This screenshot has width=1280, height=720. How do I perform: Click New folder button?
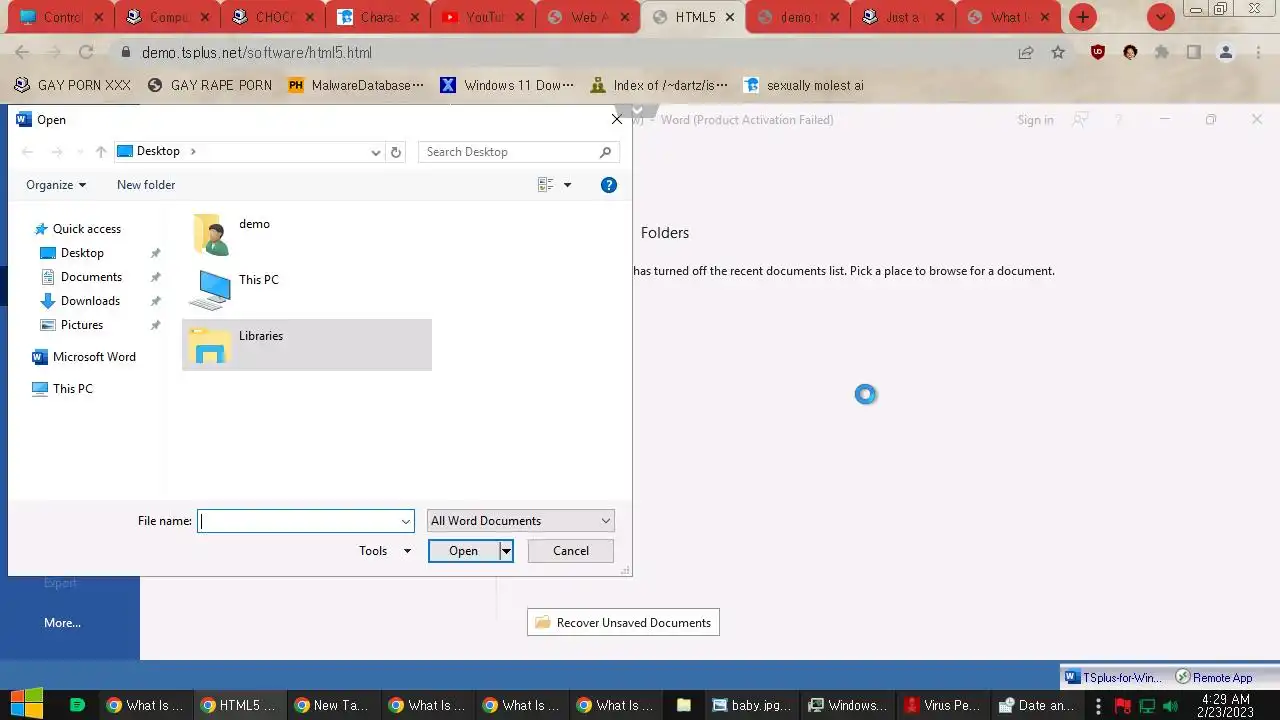(x=146, y=185)
